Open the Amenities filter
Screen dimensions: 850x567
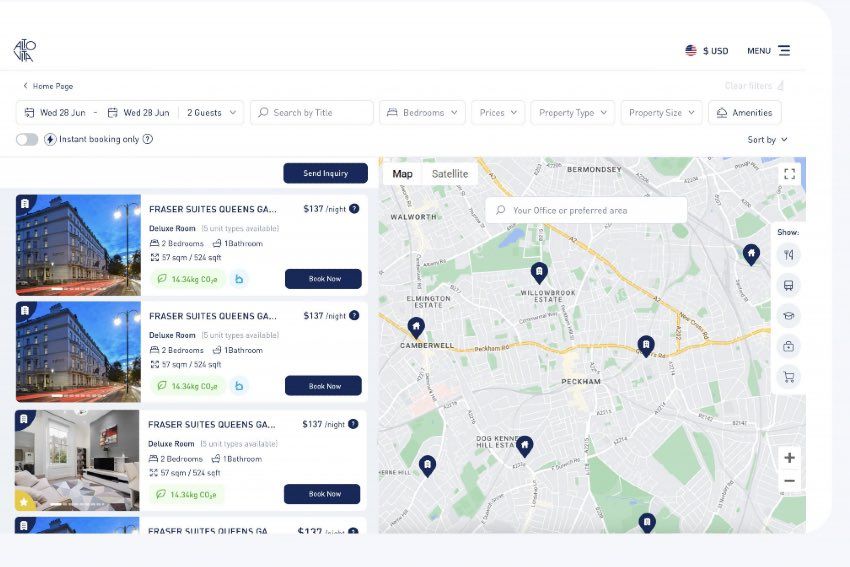tap(745, 113)
